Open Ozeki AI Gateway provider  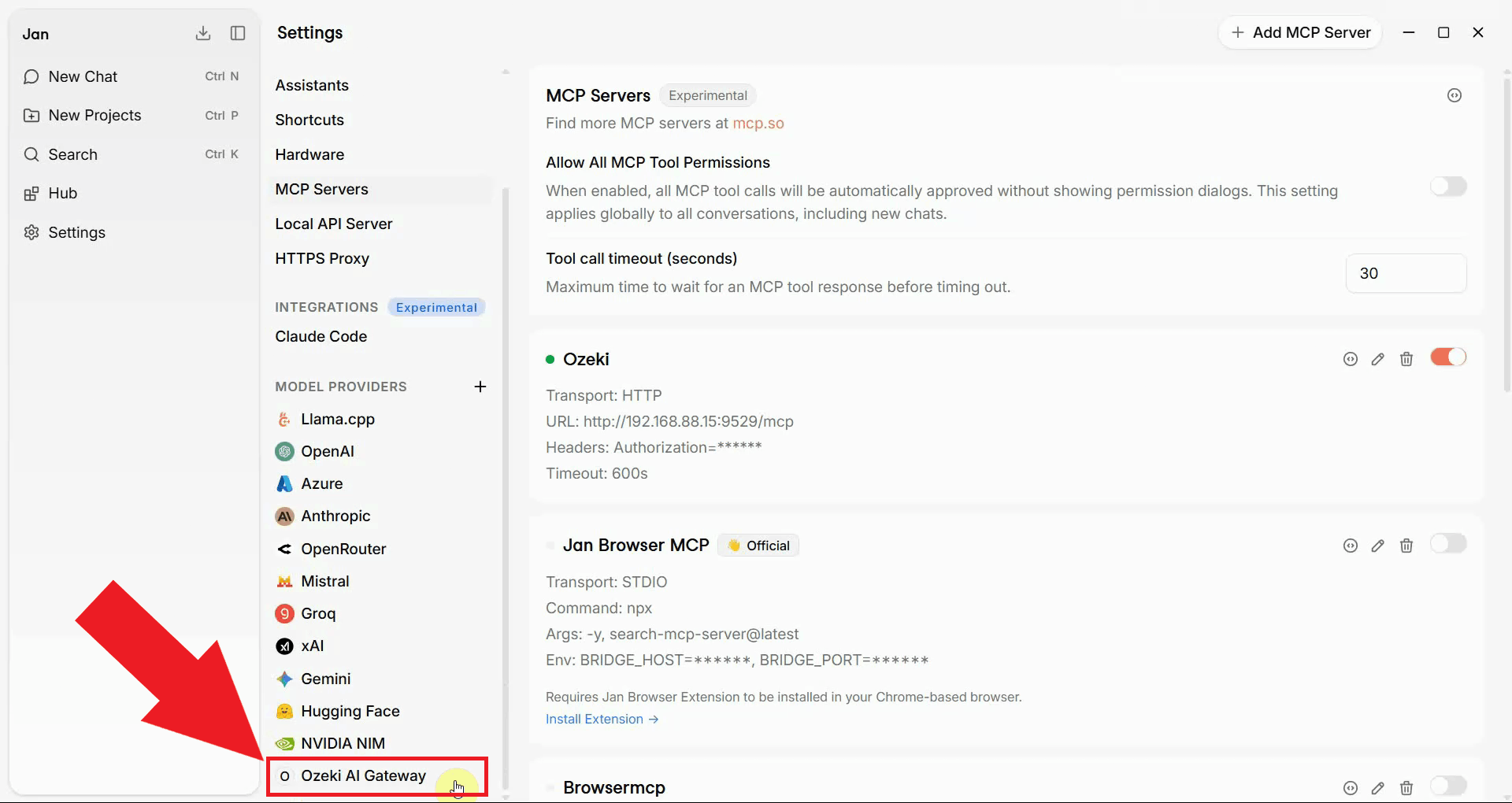377,776
